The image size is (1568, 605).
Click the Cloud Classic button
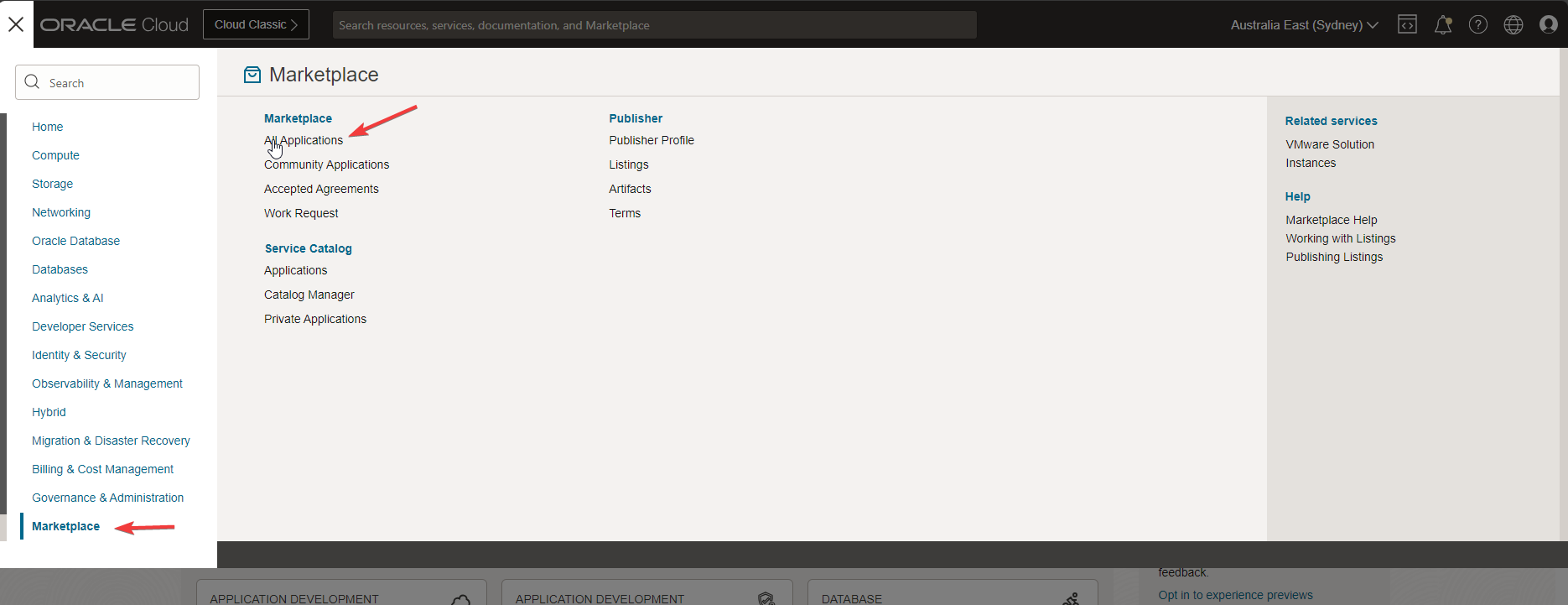coord(256,24)
